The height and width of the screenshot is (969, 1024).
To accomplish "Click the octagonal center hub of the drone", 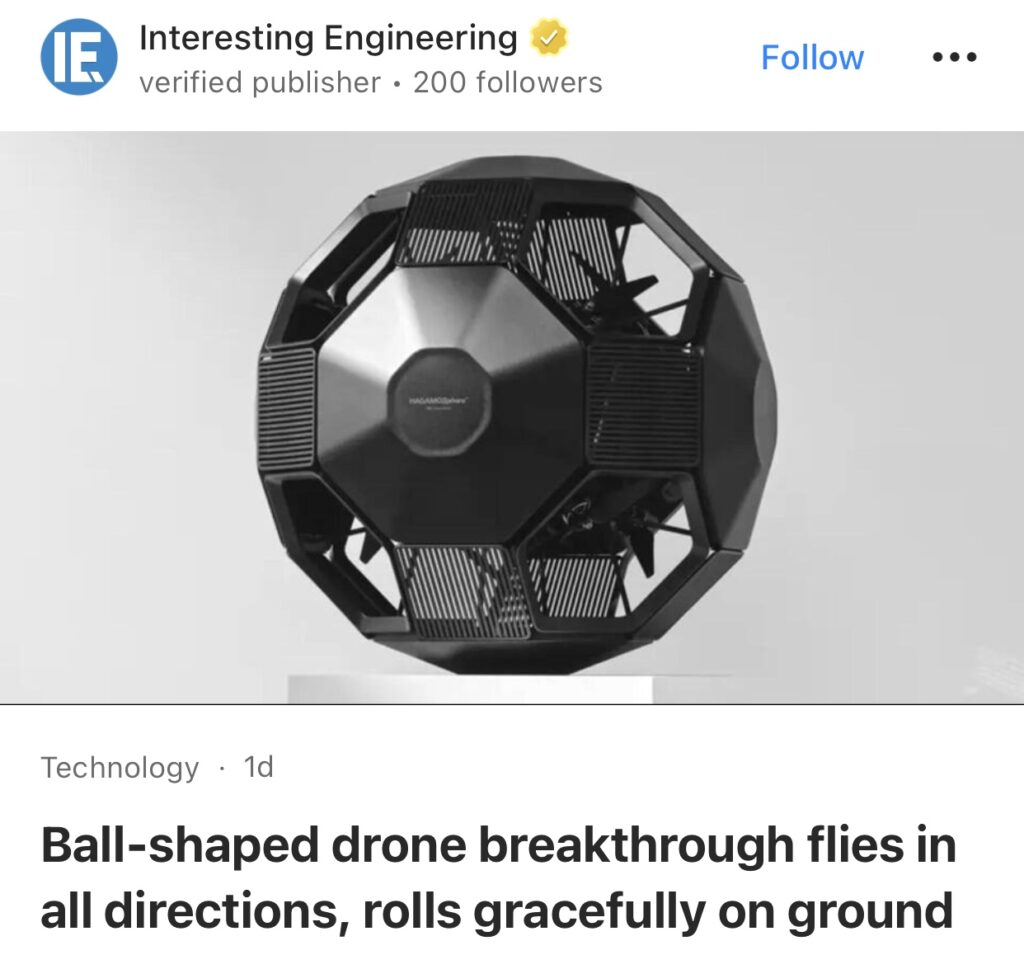I will (x=440, y=402).
